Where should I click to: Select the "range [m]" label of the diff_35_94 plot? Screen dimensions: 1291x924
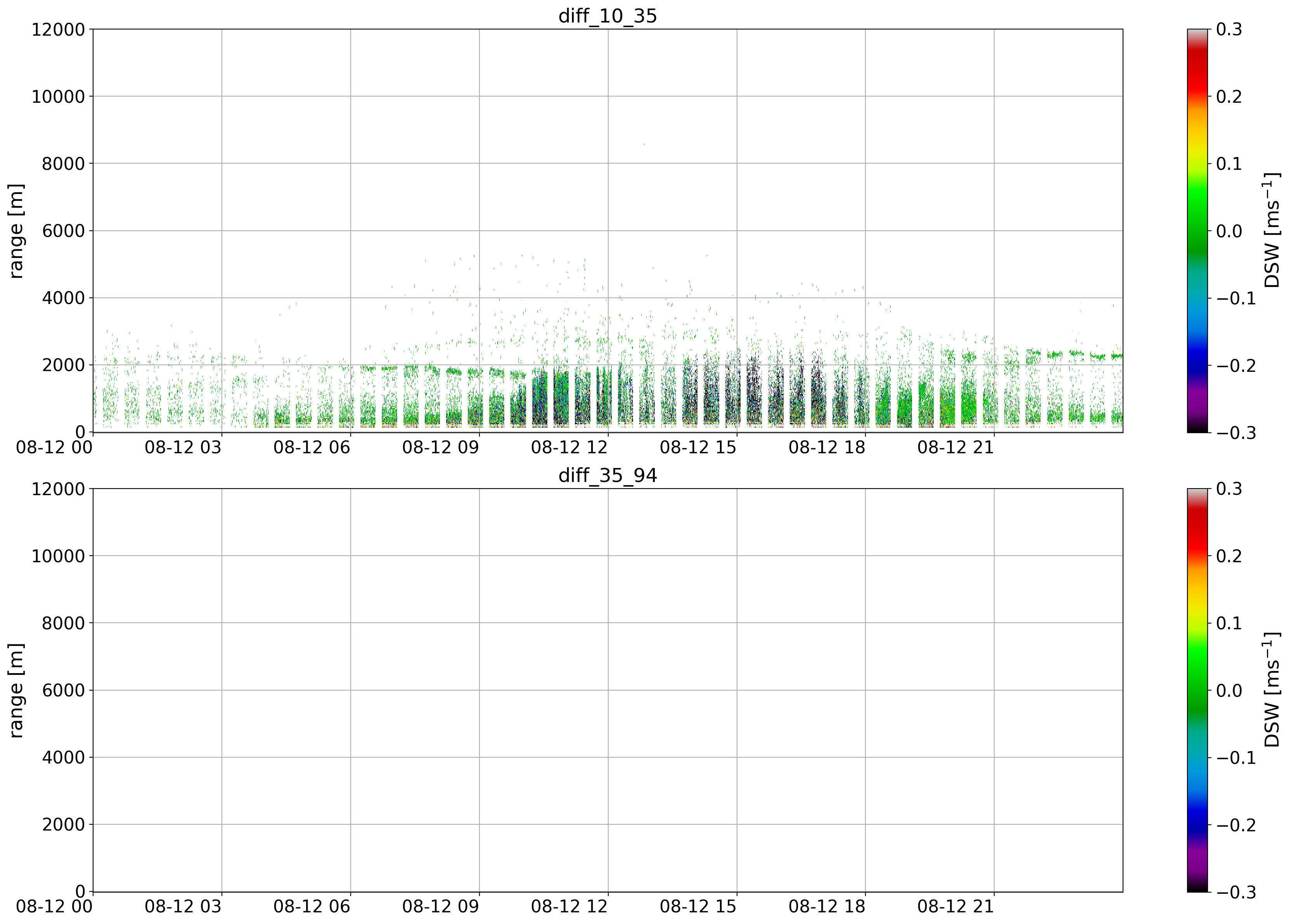click(x=17, y=691)
